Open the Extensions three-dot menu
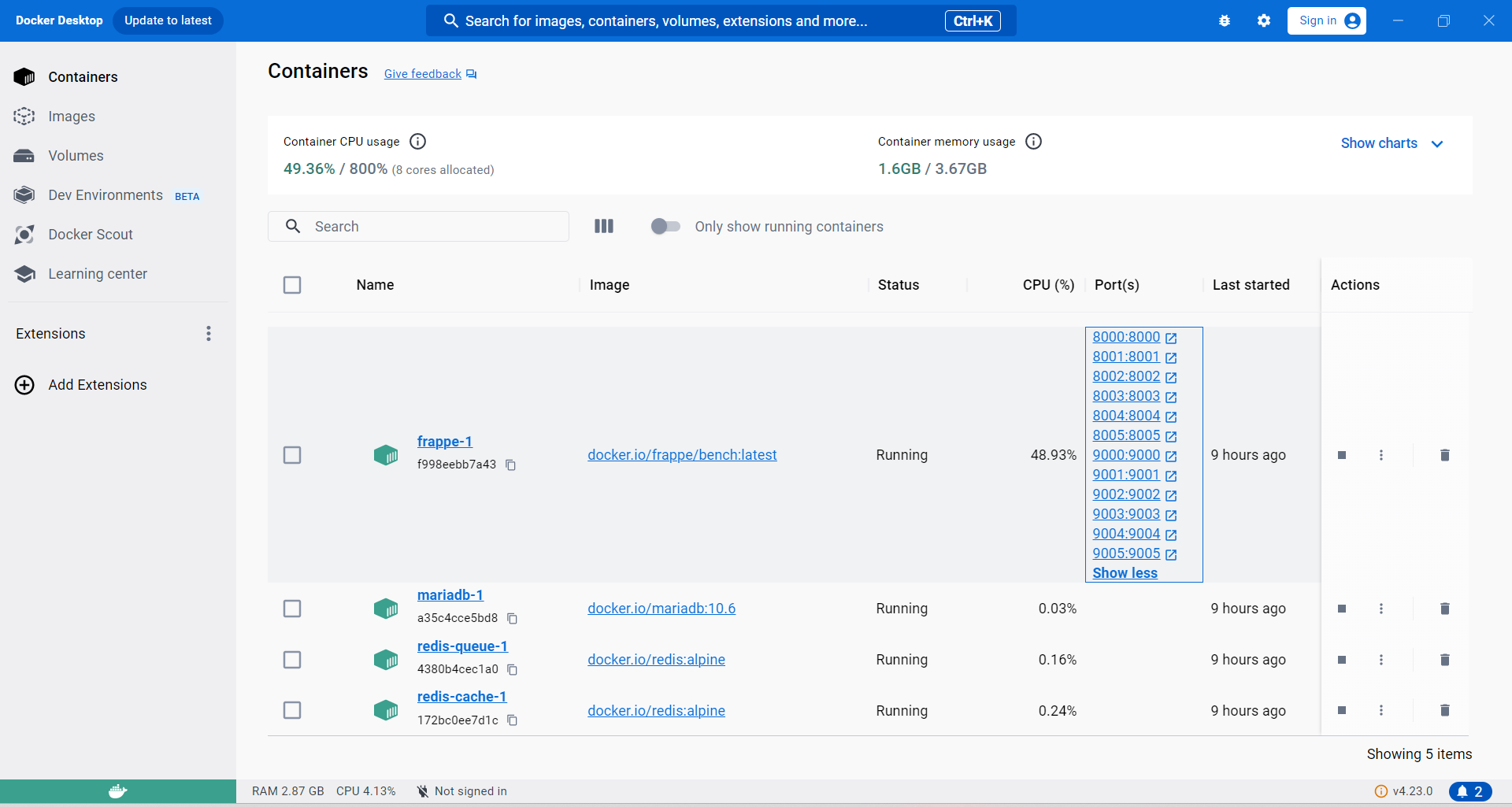This screenshot has height=807, width=1512. 209,334
